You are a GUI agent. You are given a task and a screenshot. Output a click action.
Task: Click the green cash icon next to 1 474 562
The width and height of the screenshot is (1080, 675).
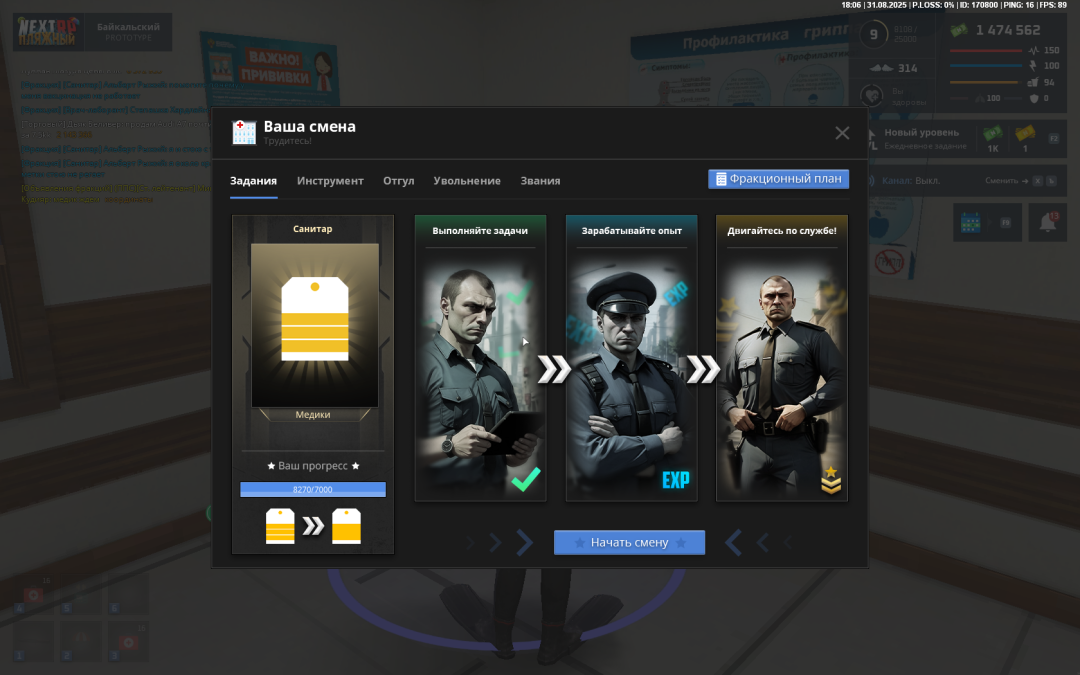coord(960,30)
